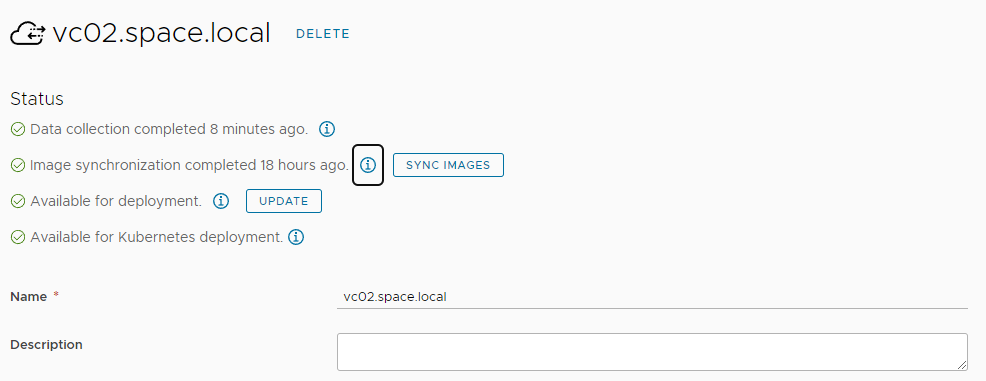Focus the Name input field
The height and width of the screenshot is (381, 986).
652,297
